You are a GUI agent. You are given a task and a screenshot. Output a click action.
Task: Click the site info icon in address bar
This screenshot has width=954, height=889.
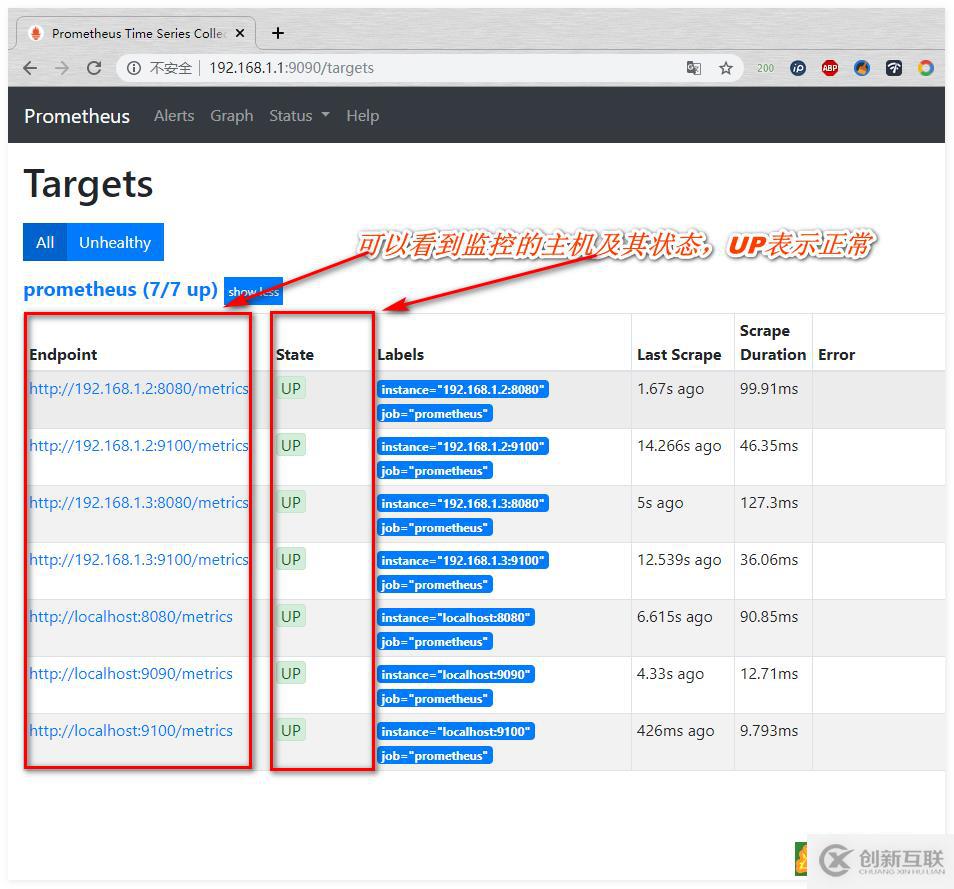(133, 68)
